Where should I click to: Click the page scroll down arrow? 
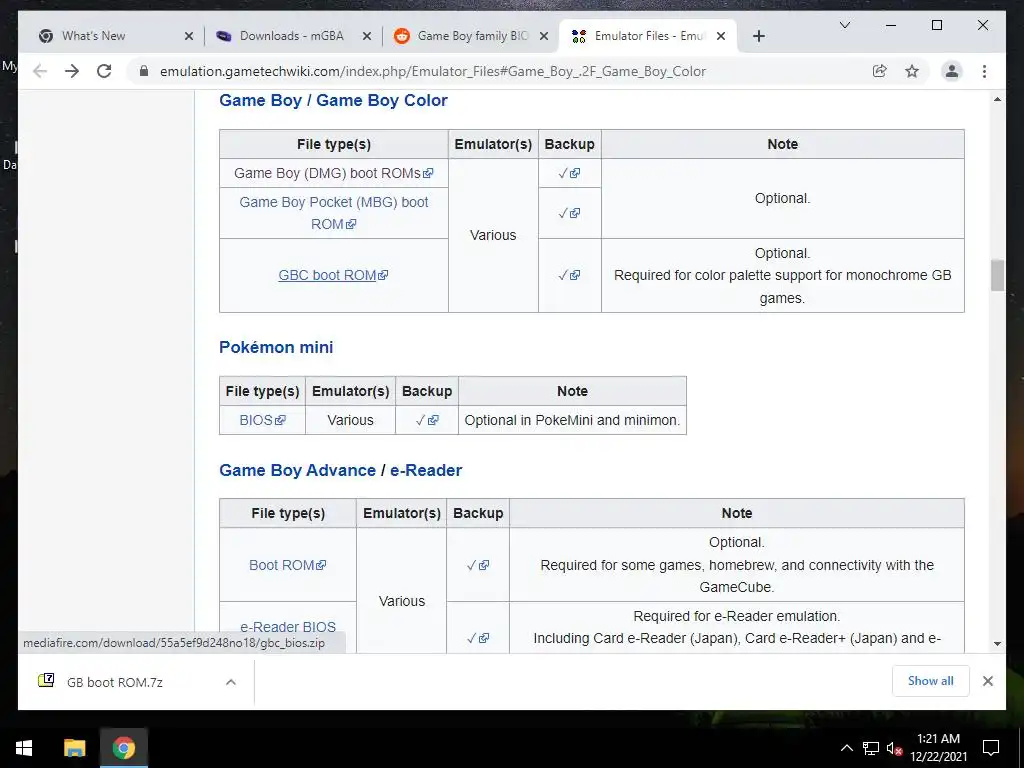[997, 643]
